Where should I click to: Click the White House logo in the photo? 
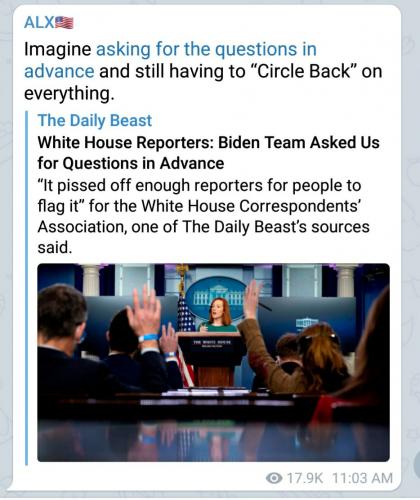point(217,294)
